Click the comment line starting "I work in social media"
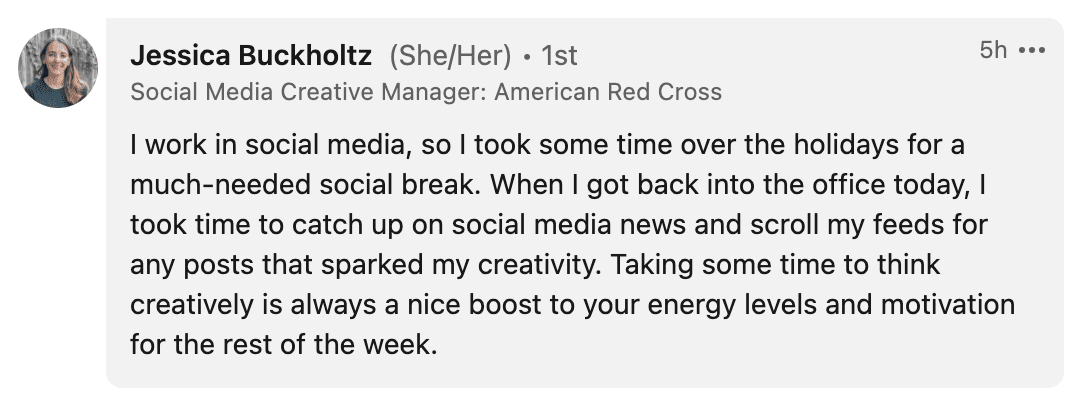1082x396 pixels. (x=547, y=146)
